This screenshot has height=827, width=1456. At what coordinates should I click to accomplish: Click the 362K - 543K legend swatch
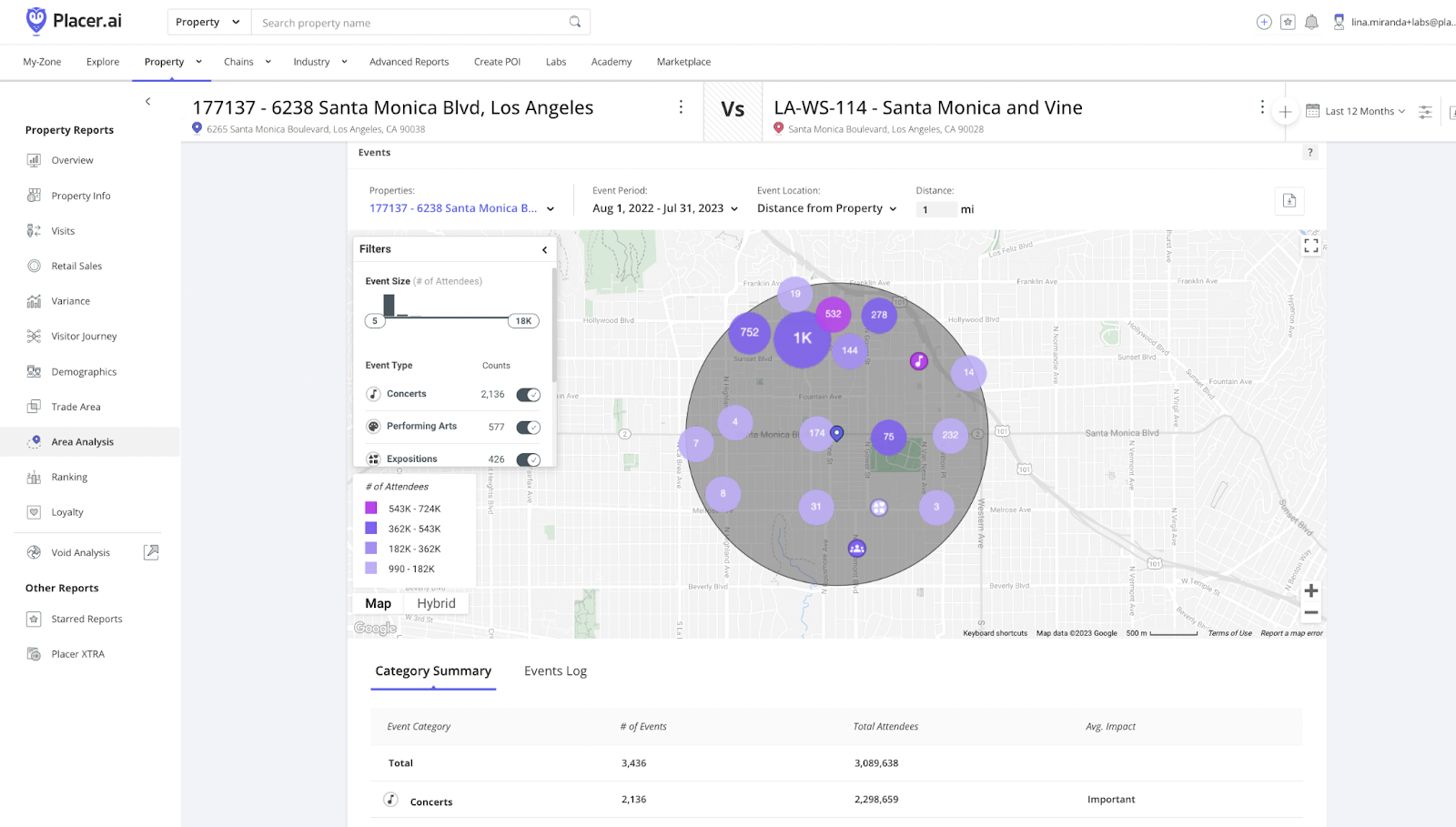click(x=371, y=529)
